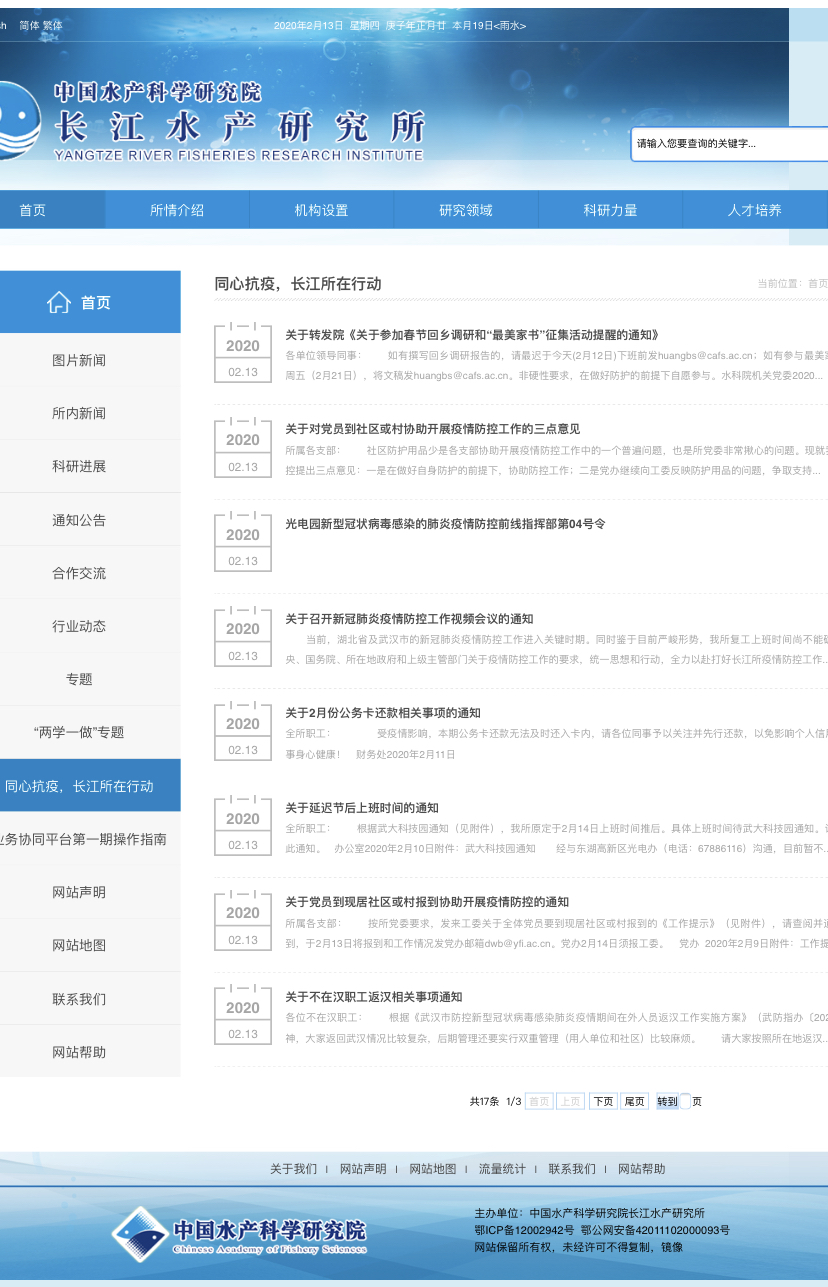Select 所内新闻 in the sidebar
Viewport: 828px width, 1287px height.
(x=90, y=413)
